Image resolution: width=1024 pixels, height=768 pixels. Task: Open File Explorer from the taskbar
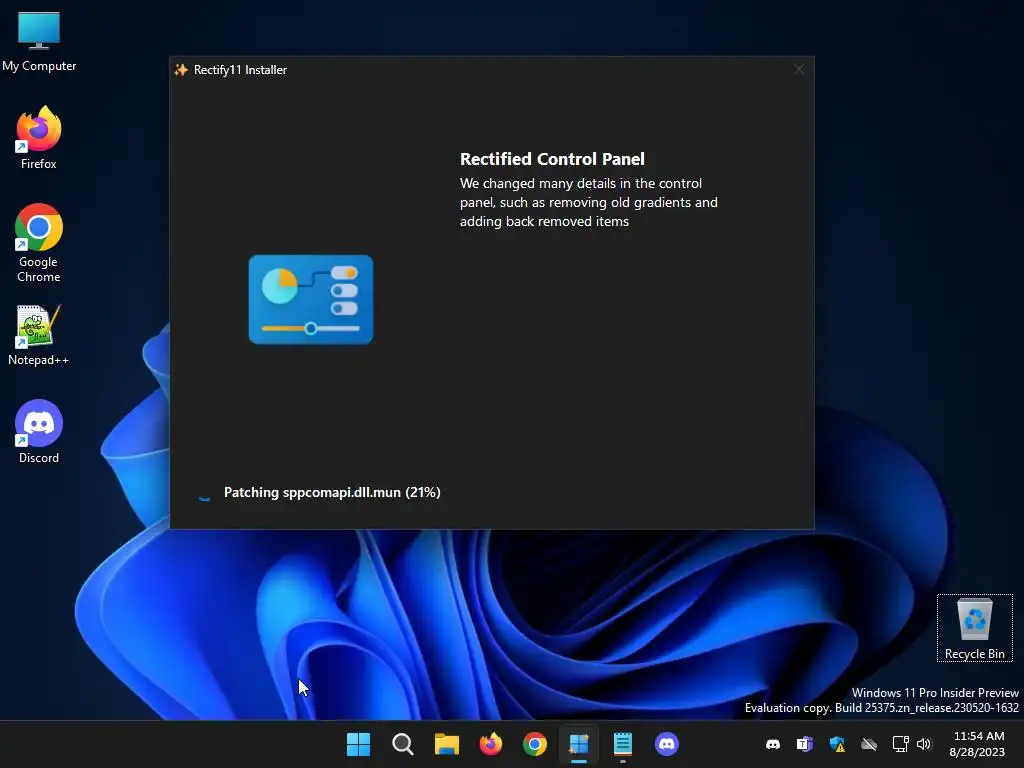click(x=447, y=744)
